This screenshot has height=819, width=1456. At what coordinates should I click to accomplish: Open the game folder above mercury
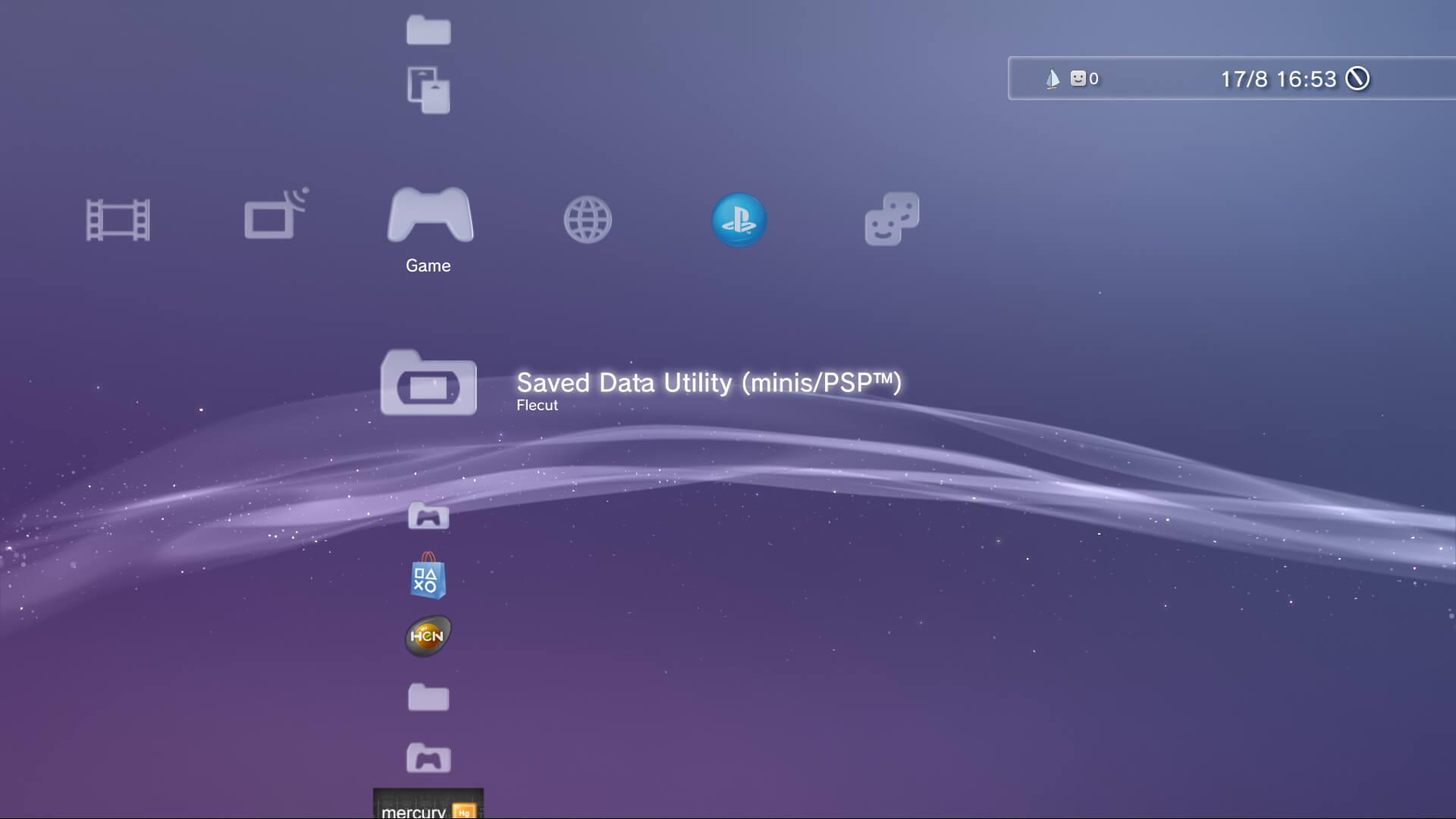tap(428, 758)
